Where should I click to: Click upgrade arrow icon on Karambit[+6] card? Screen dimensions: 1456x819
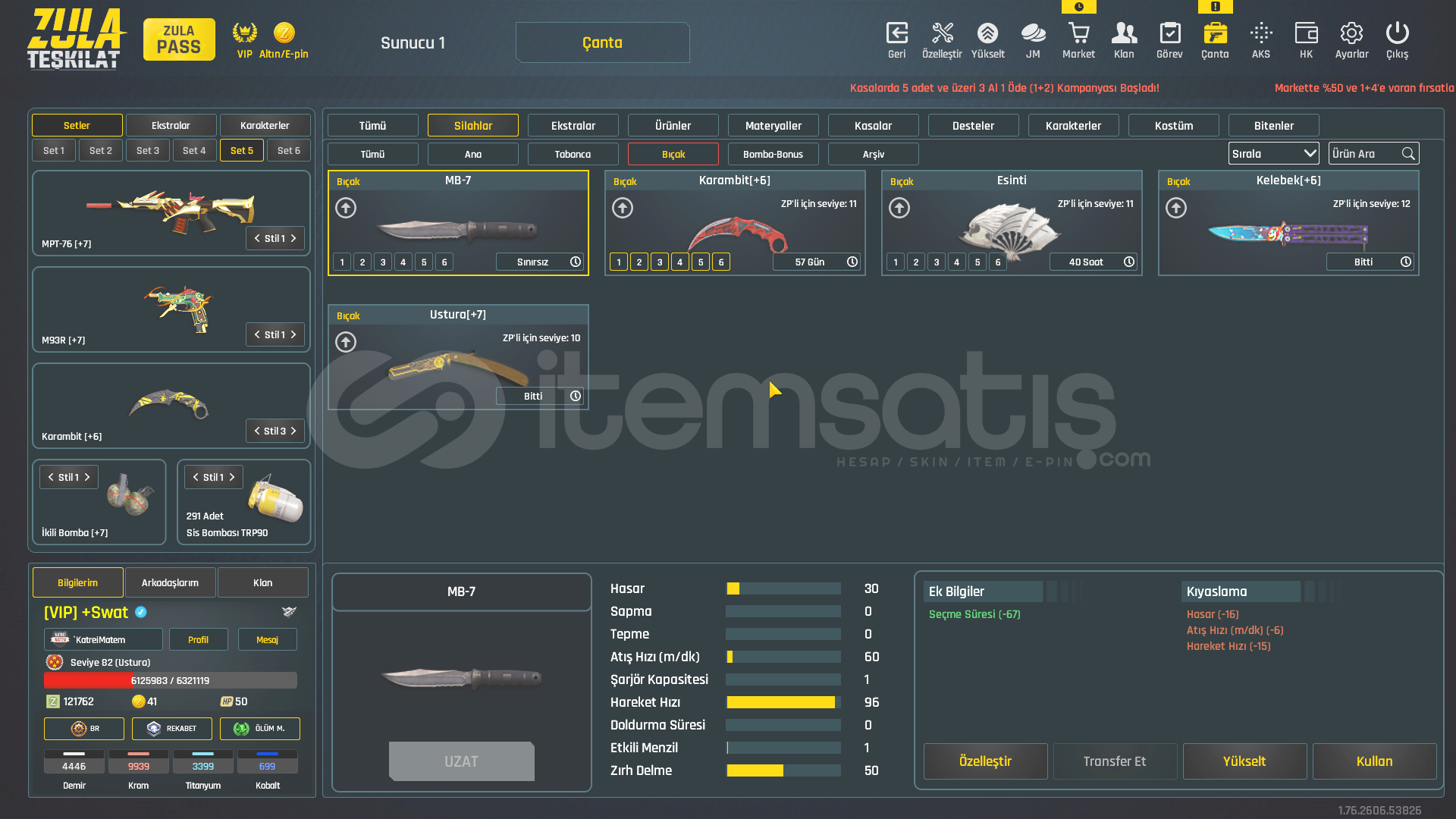(623, 208)
